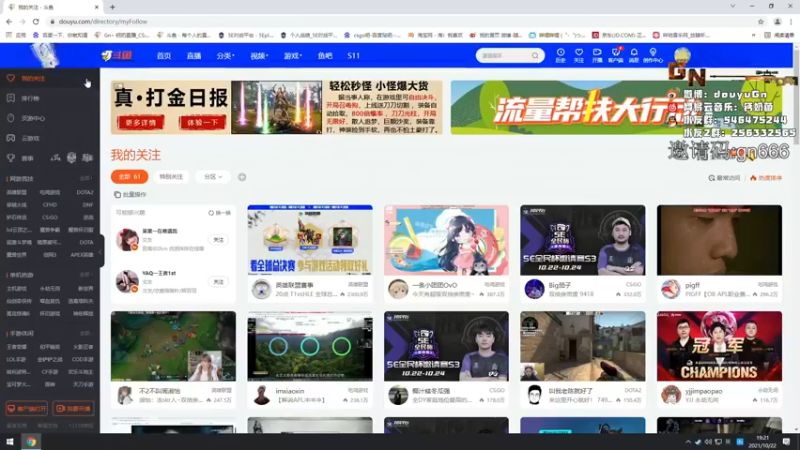This screenshot has height=450, width=800.
Task: Open a new browser tab with plus
Action: (112, 7)
